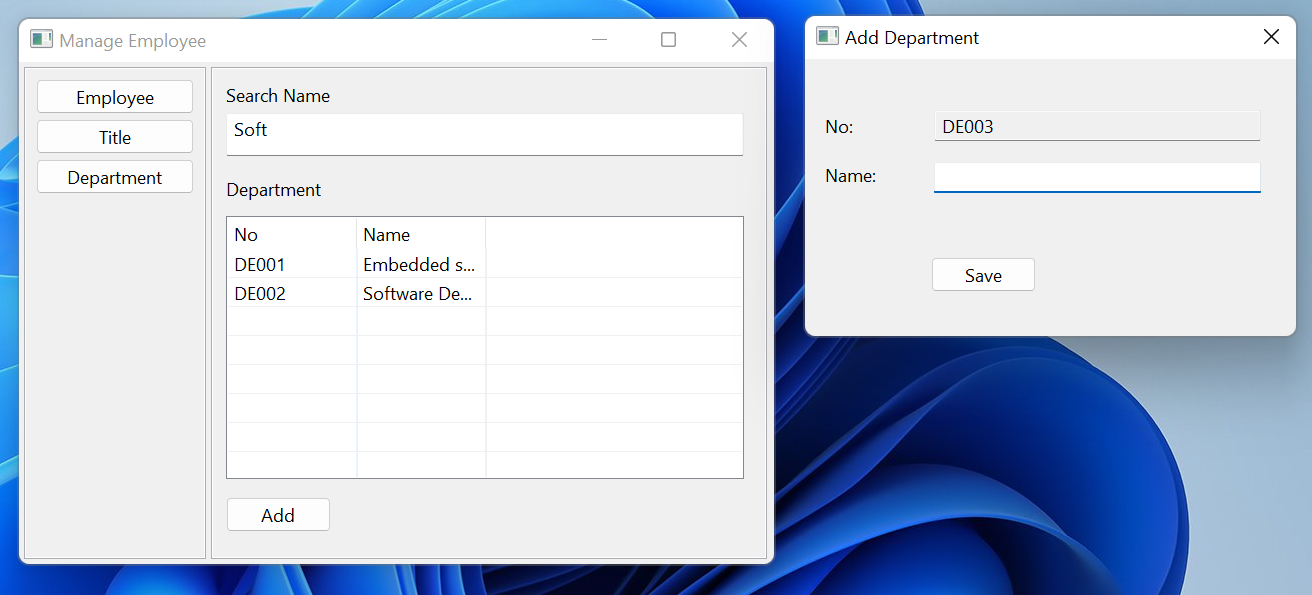Select the Embedded s... department name cell
The height and width of the screenshot is (595, 1312).
[x=421, y=265]
